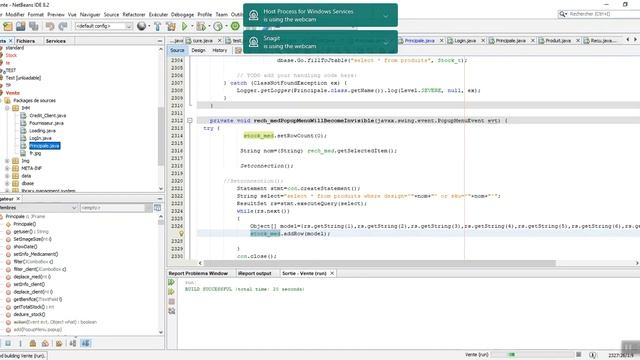Click the Redo arrow in toolbar
The height and width of the screenshot is (360, 640).
coord(63,26)
